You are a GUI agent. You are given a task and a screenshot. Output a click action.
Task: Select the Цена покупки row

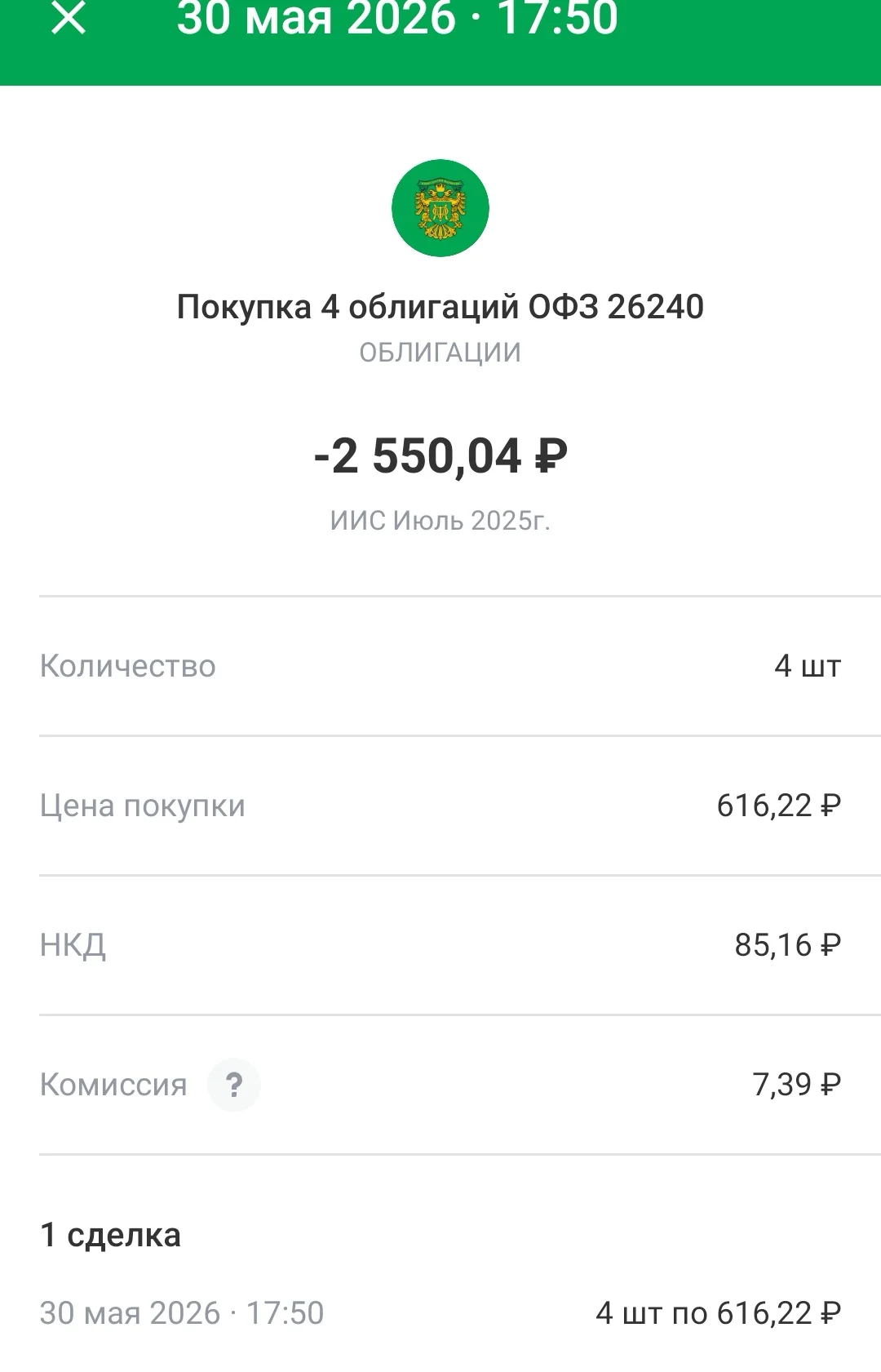pos(440,806)
